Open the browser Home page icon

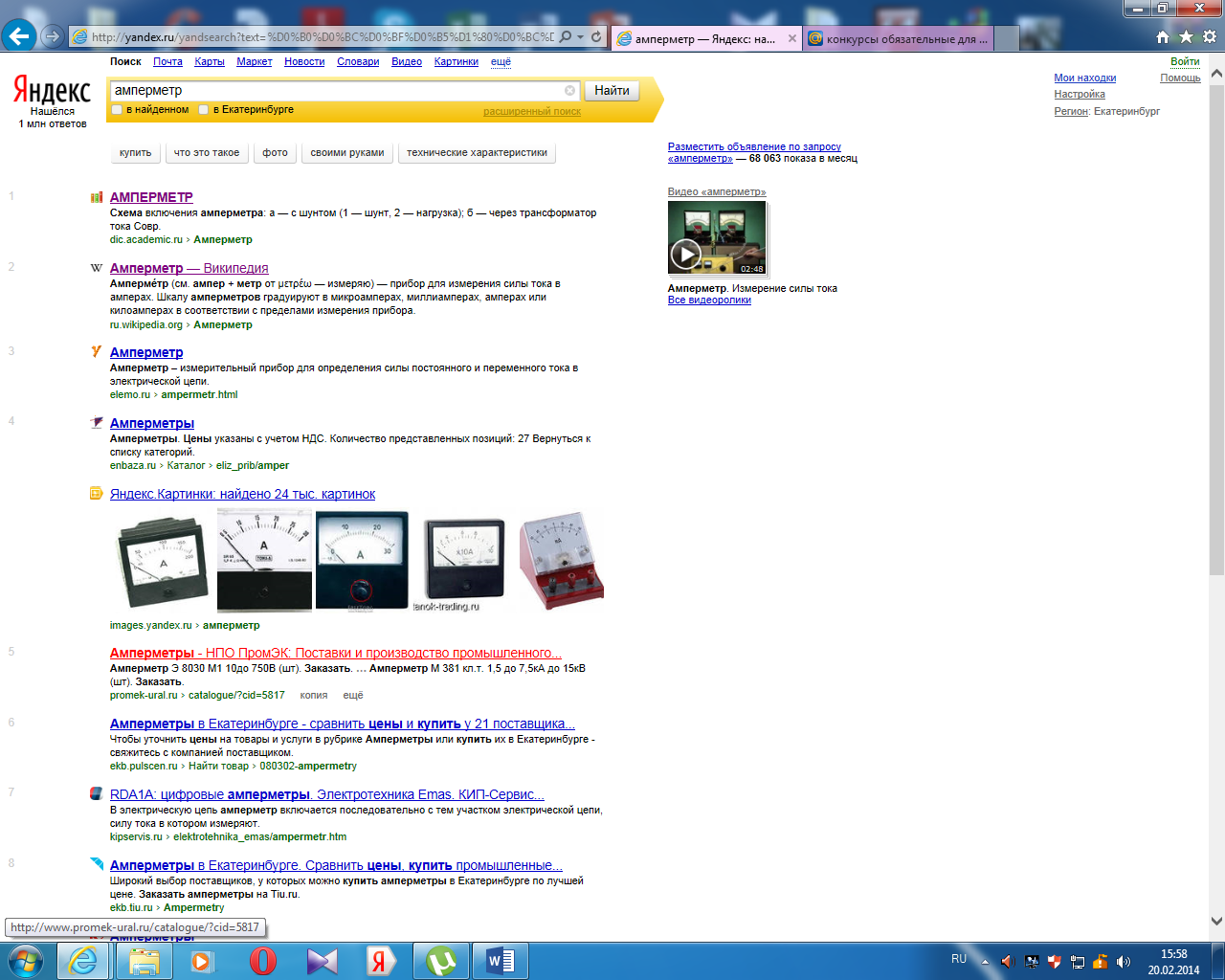coord(1163,36)
